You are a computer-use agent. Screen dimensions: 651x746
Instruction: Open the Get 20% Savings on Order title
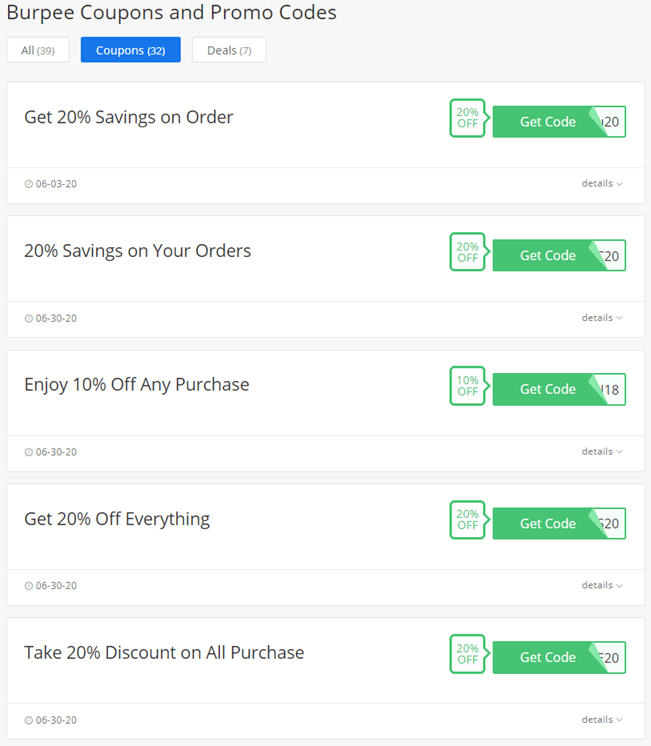tap(128, 117)
